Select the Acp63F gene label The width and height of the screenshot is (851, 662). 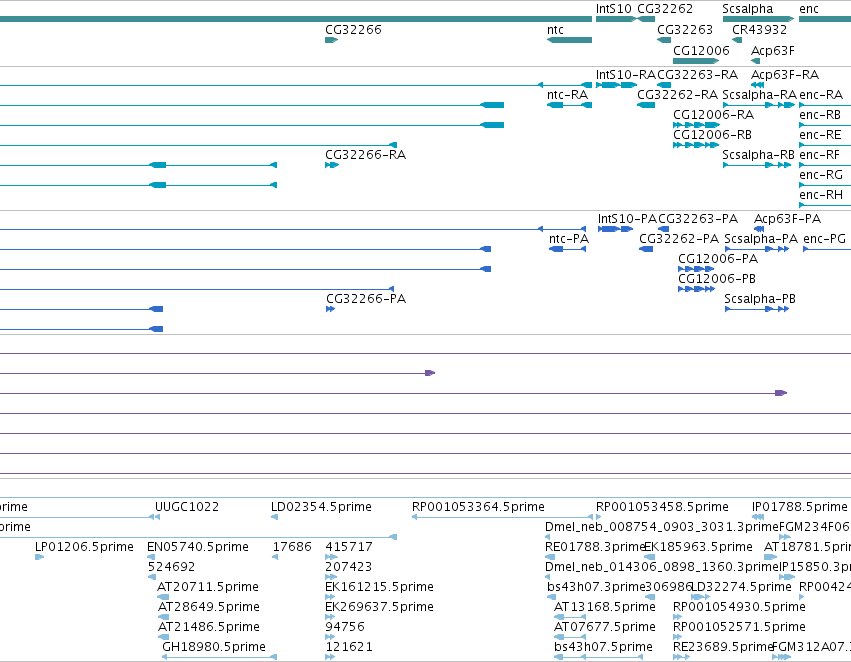pos(772,50)
